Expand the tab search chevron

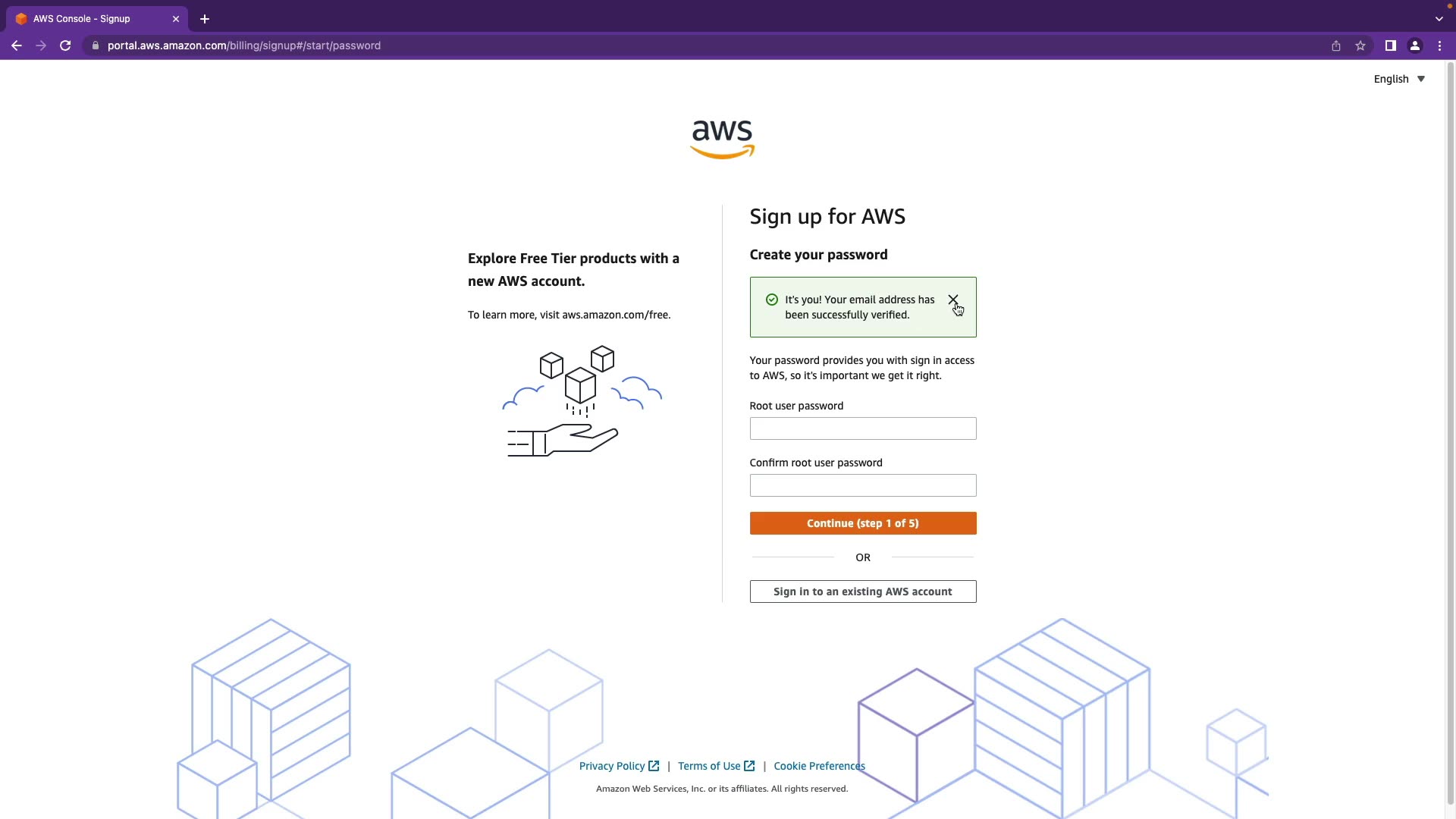1439,19
